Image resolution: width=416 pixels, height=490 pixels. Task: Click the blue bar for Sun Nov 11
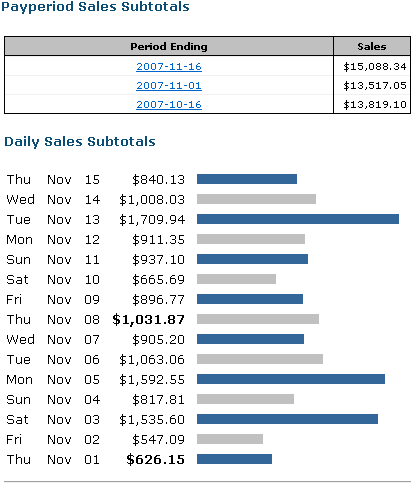252,259
